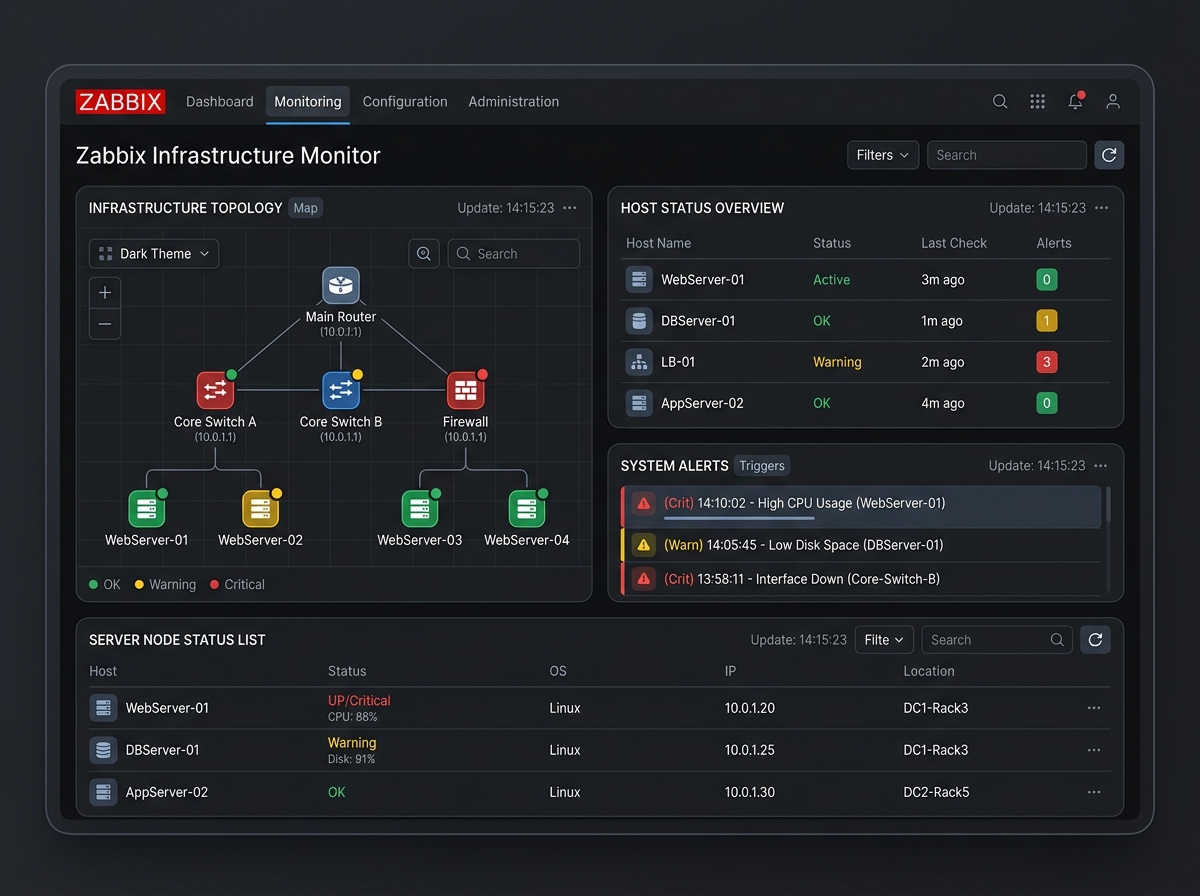
Task: Open row menu for AppServer-02 node
Action: coord(1094,792)
